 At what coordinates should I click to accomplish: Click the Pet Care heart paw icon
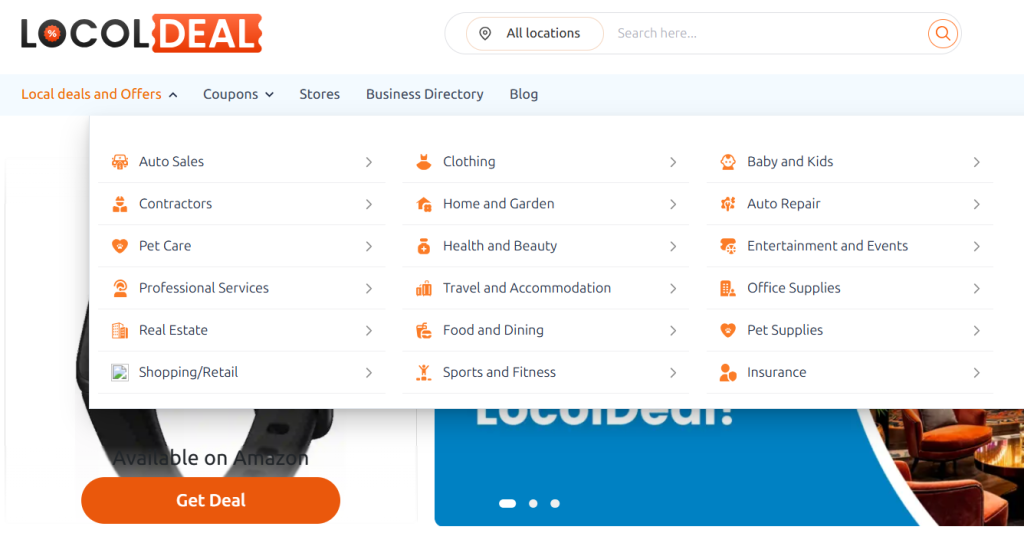pyautogui.click(x=120, y=246)
